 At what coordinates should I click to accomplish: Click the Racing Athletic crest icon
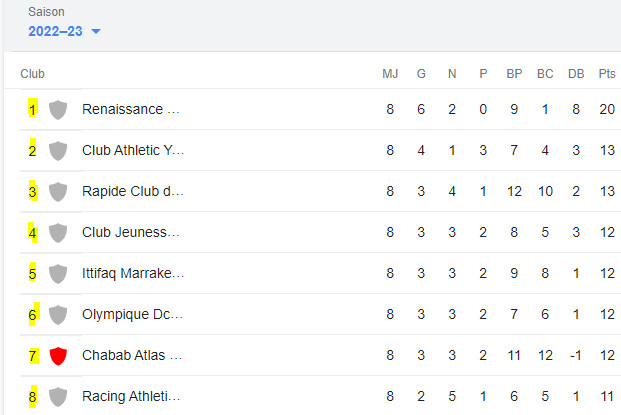pyautogui.click(x=58, y=396)
